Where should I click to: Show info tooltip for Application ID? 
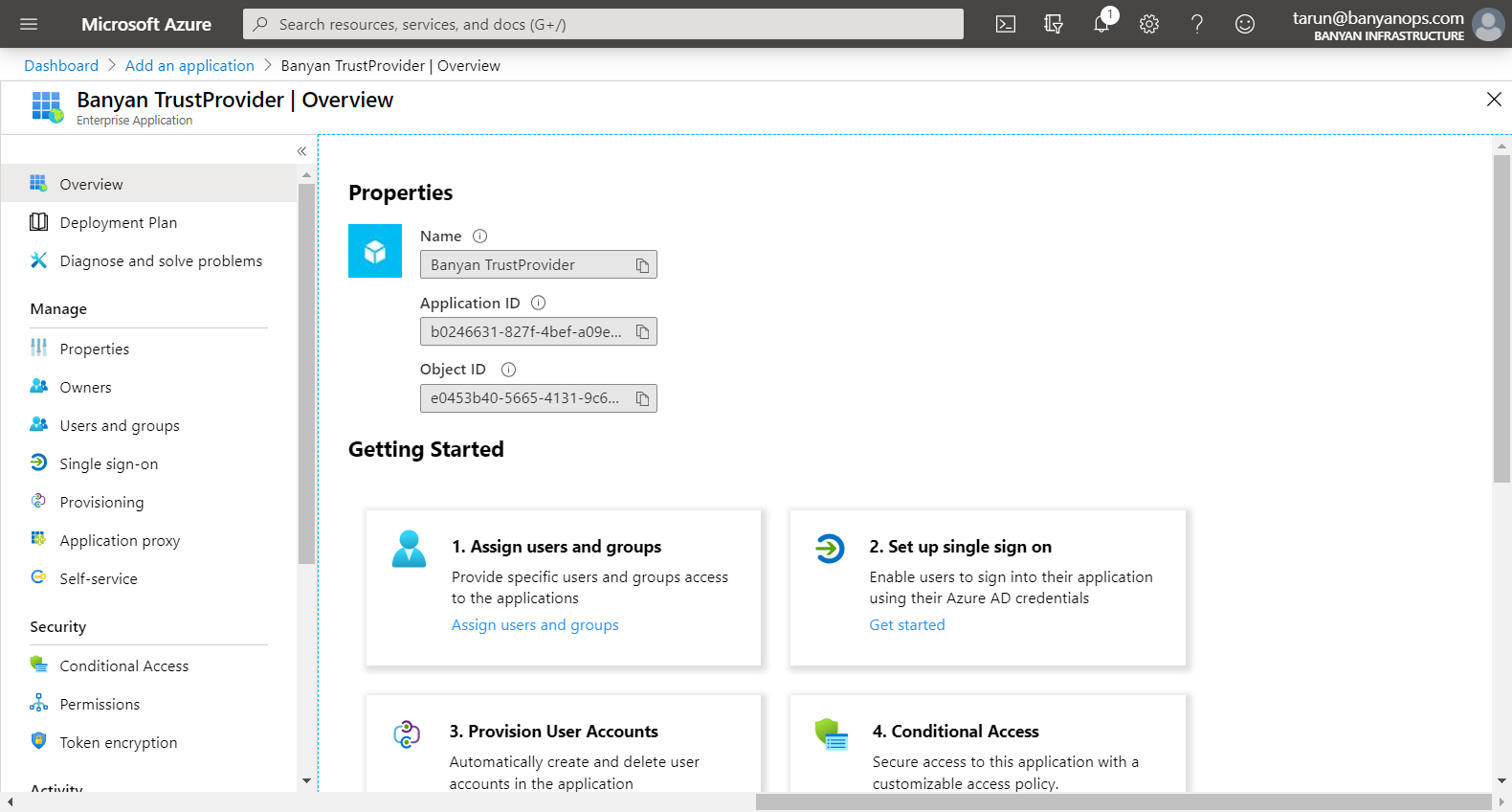[539, 303]
